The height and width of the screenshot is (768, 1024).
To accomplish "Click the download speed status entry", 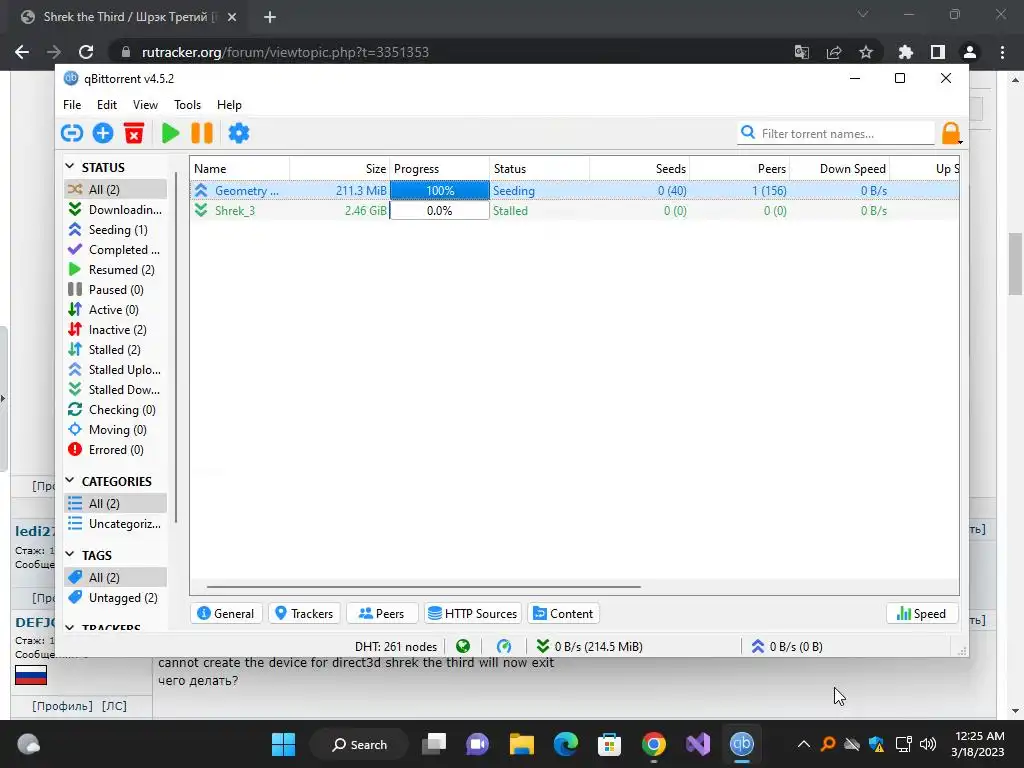I will (589, 647).
